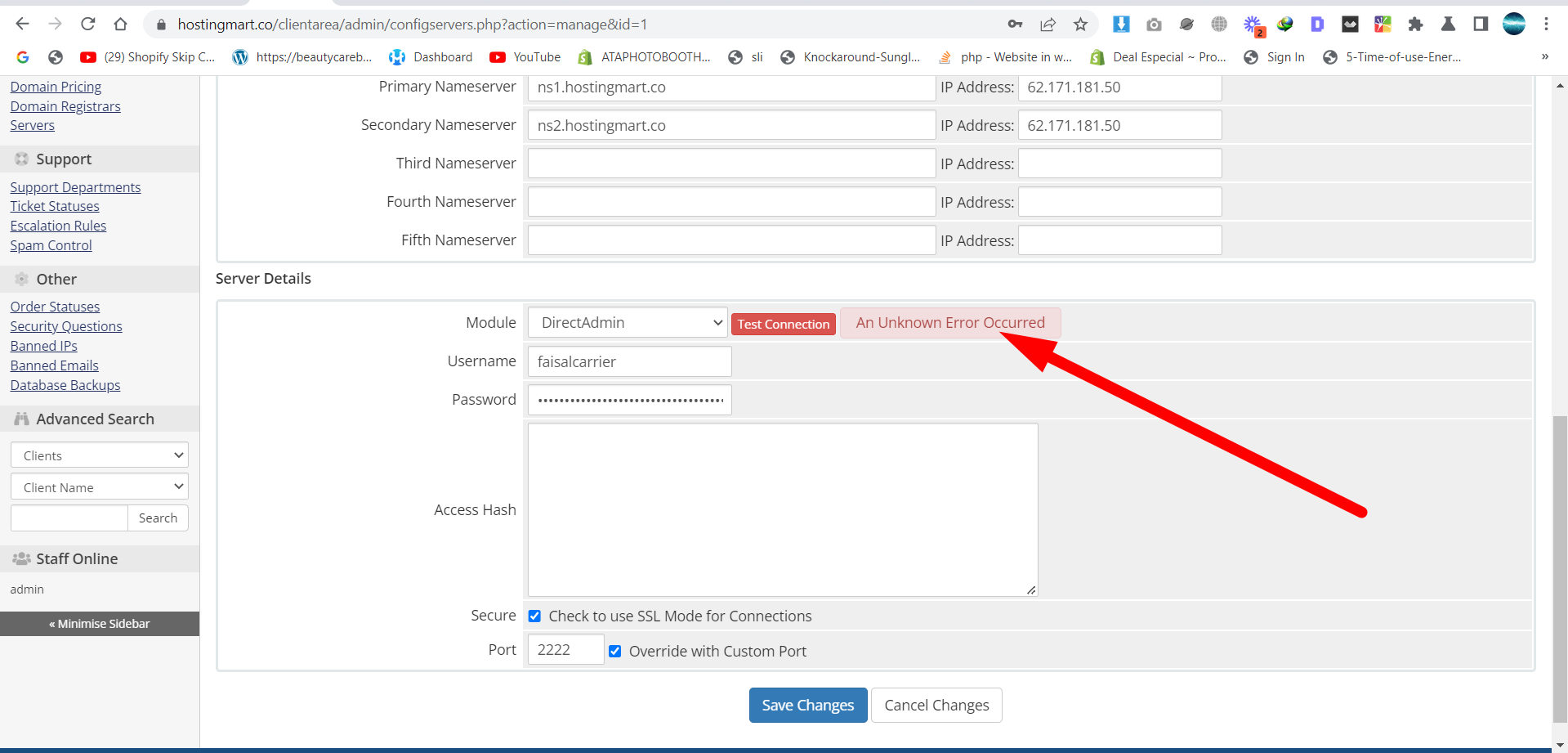Open the YouTube bookmark
The width and height of the screenshot is (1568, 753).
pyautogui.click(x=525, y=57)
